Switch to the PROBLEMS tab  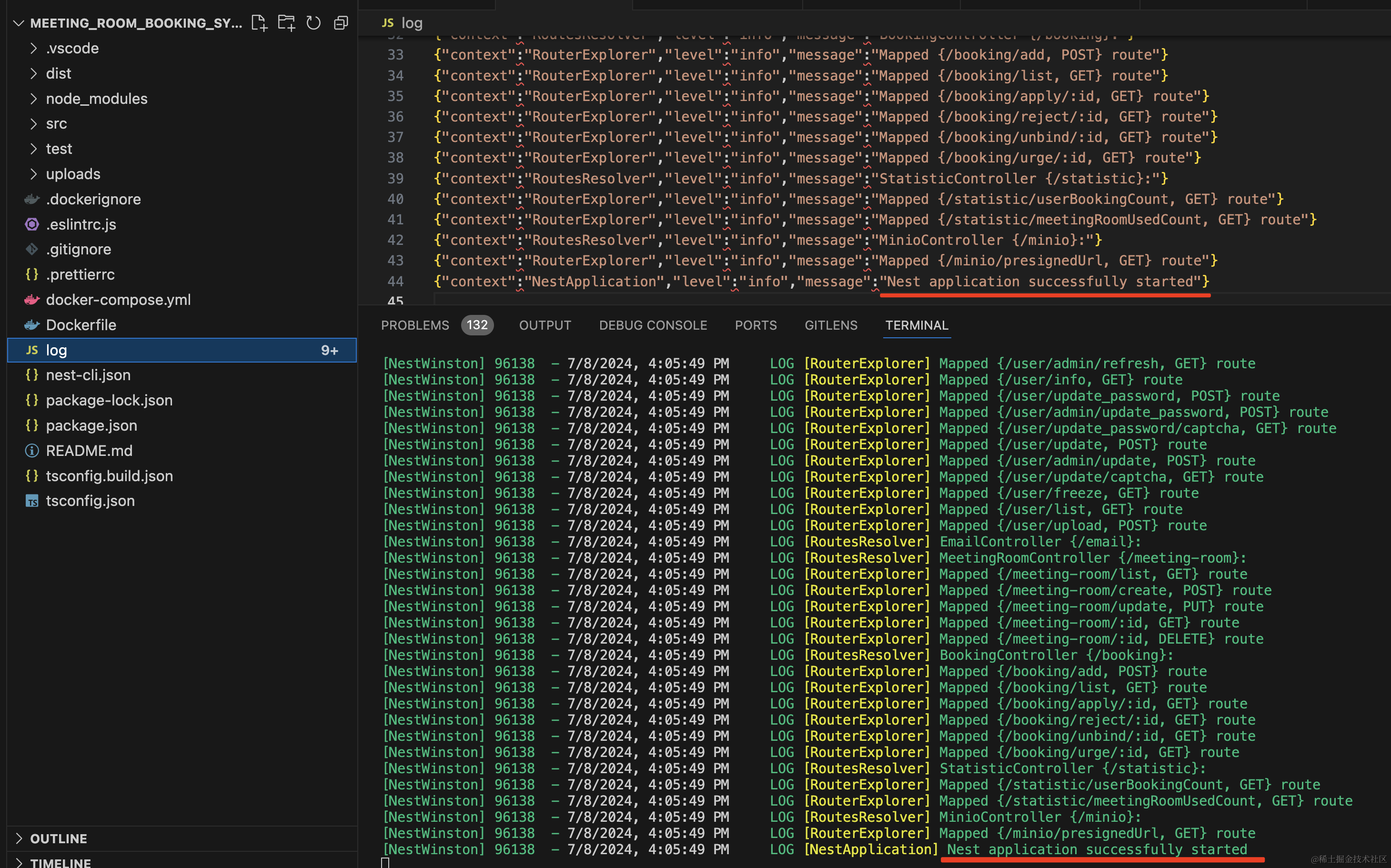point(414,325)
